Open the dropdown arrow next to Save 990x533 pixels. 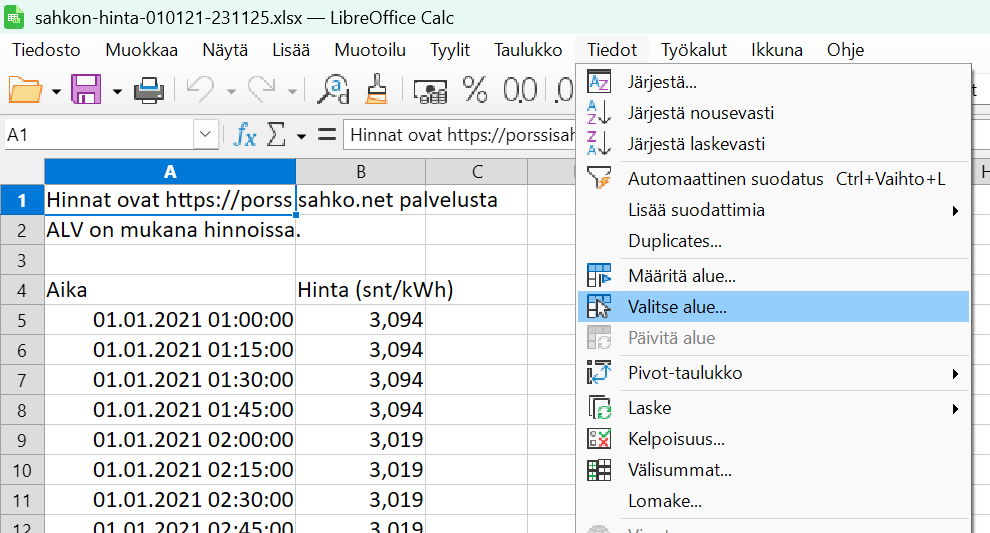(x=117, y=92)
